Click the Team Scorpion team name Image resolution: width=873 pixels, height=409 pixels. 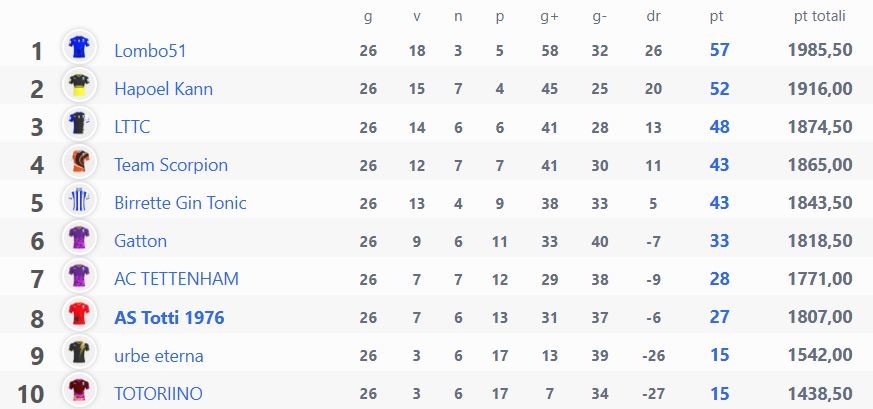pos(171,165)
